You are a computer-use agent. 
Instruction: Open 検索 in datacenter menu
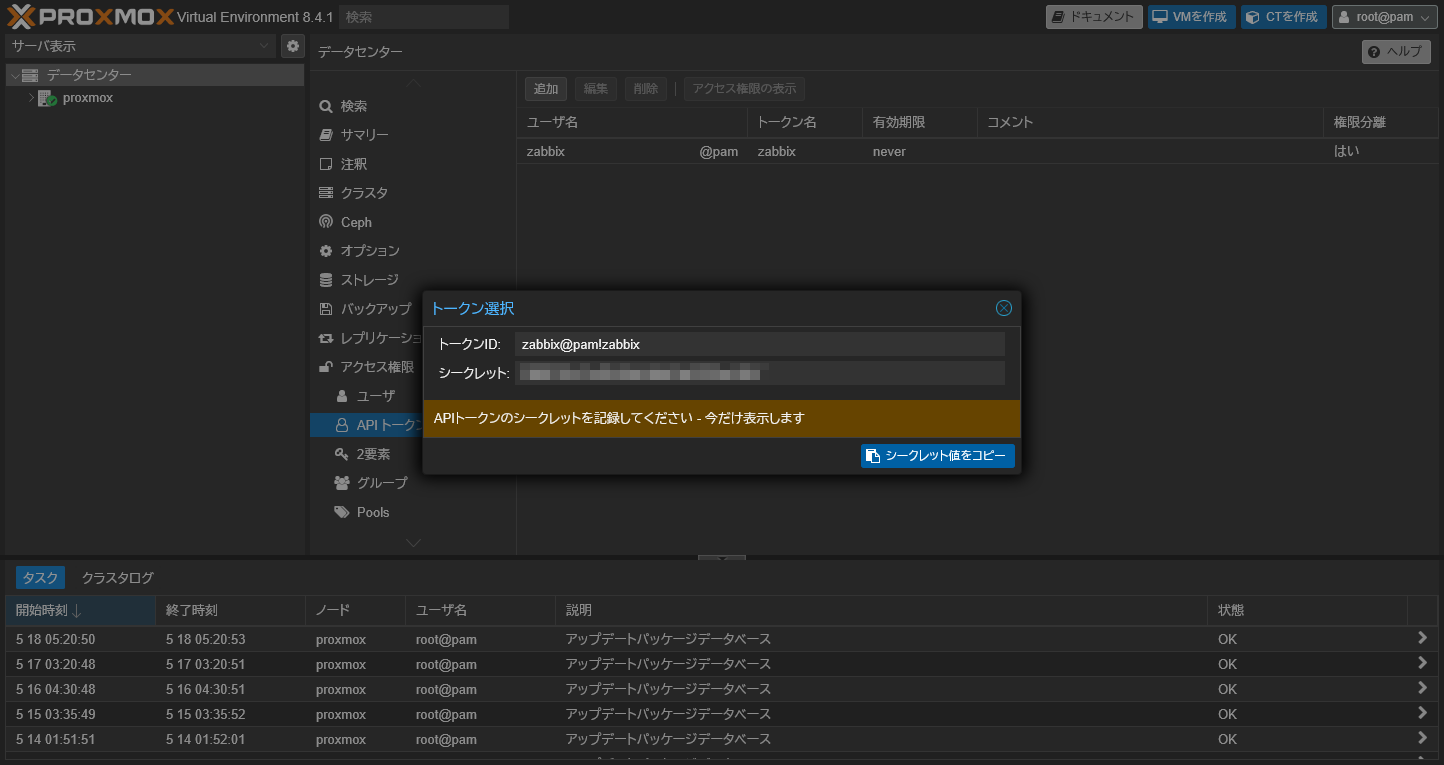coord(353,106)
